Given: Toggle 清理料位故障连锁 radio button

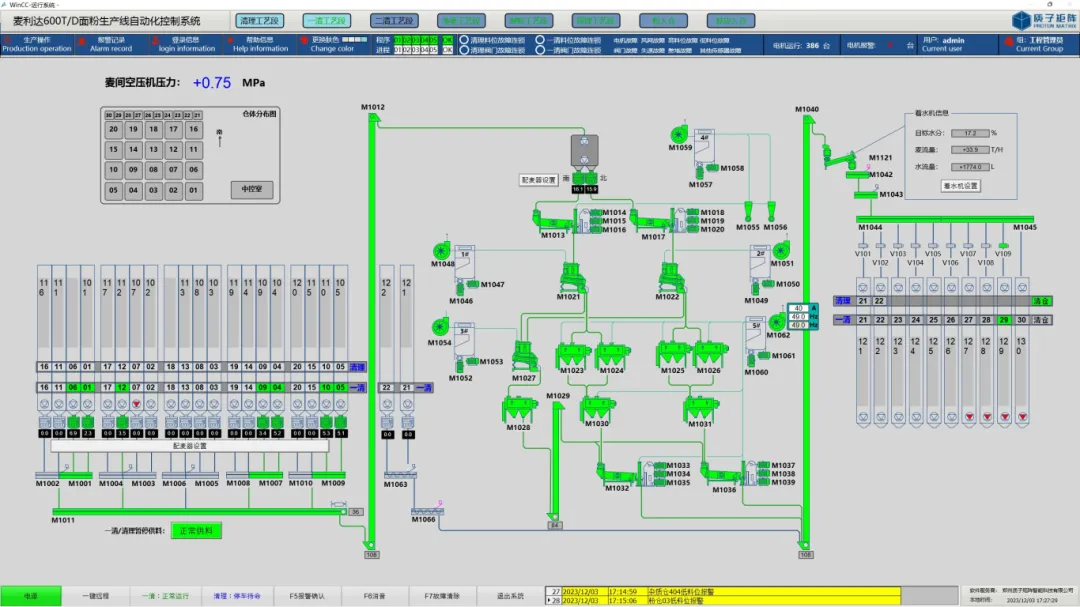Looking at the screenshot, I should pyautogui.click(x=464, y=40).
